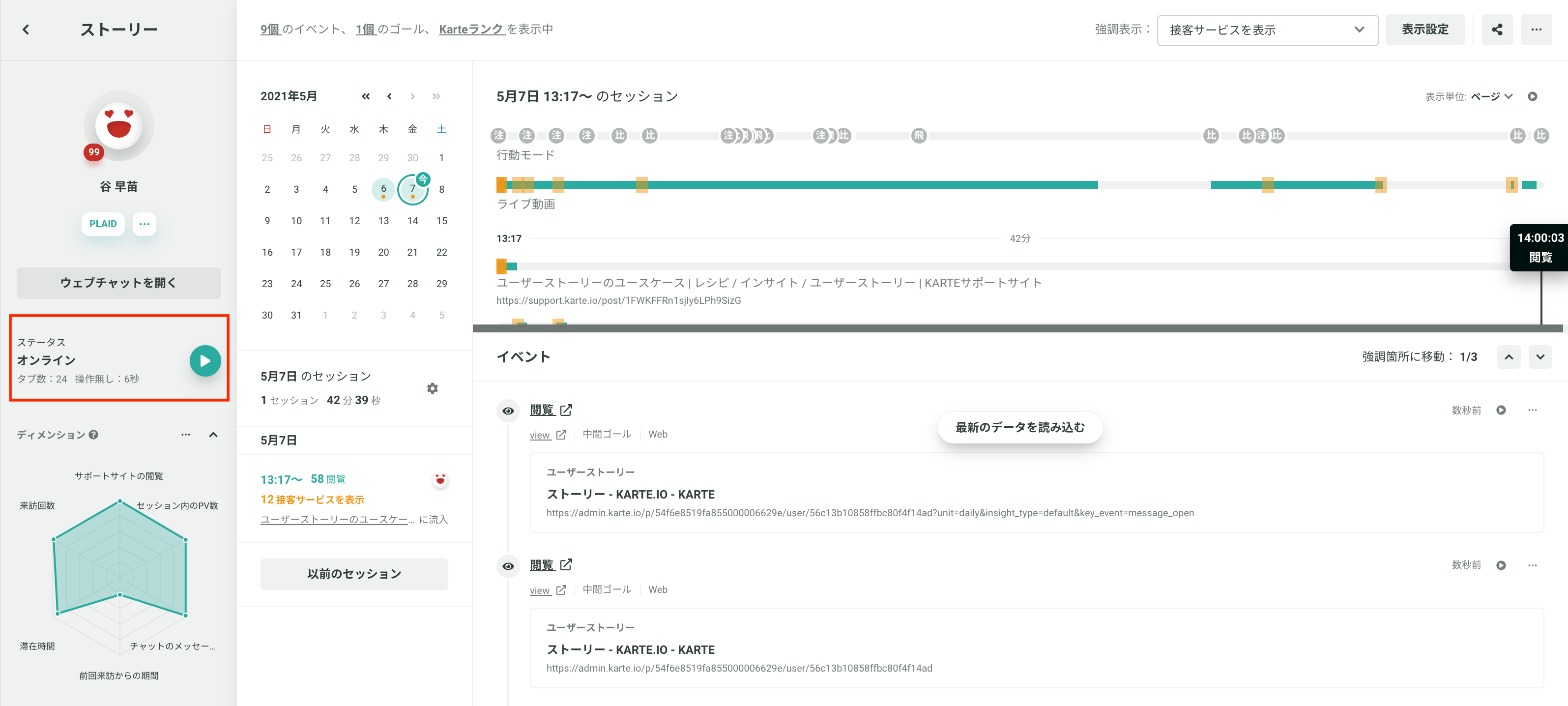The image size is (1568, 706).
Task: Open the first event's 閲覧 link
Action: 542,410
